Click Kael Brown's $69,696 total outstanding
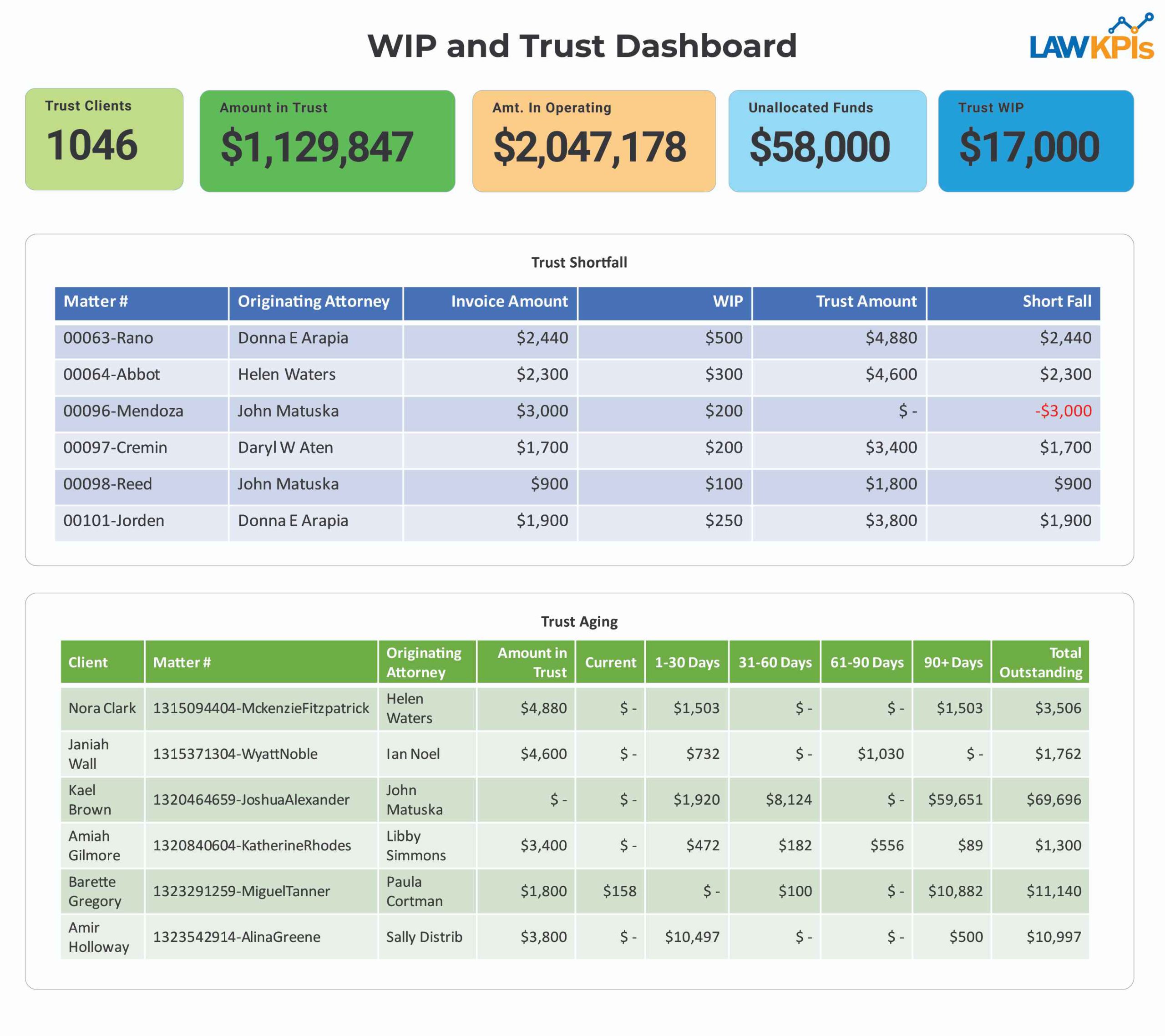 pyautogui.click(x=1054, y=799)
